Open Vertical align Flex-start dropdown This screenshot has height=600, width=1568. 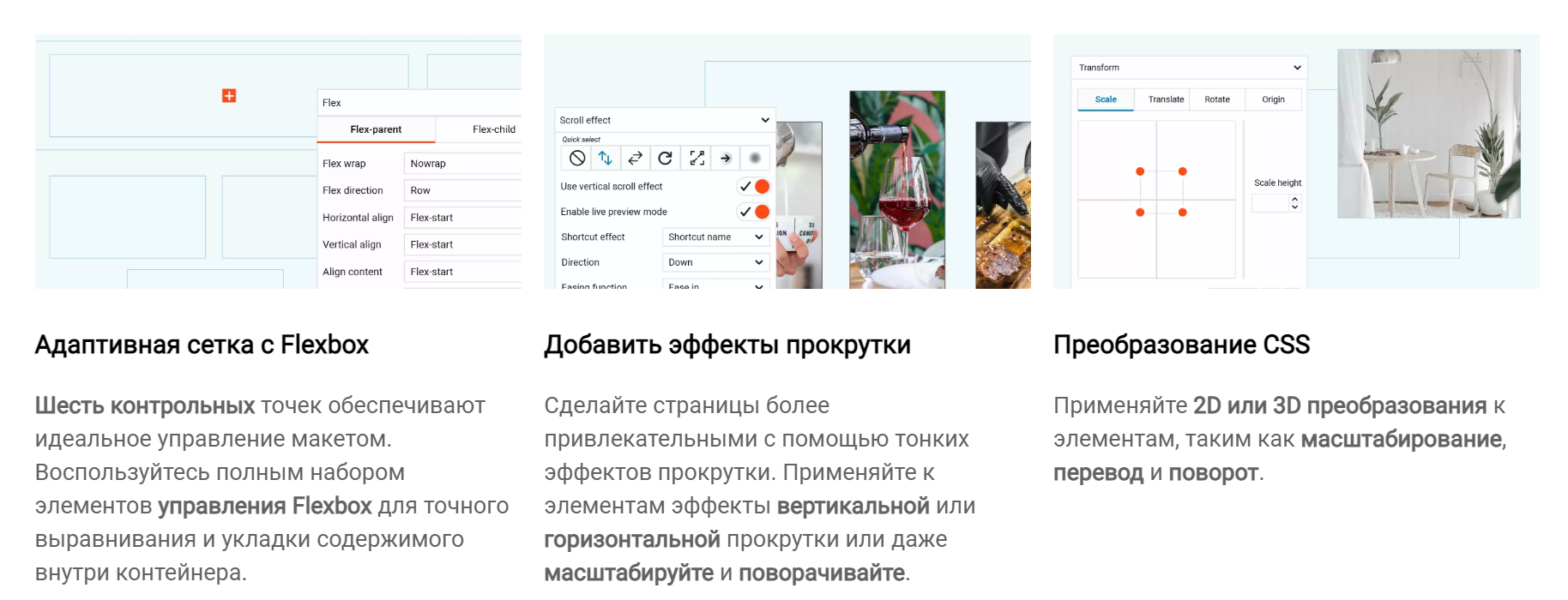click(x=462, y=244)
